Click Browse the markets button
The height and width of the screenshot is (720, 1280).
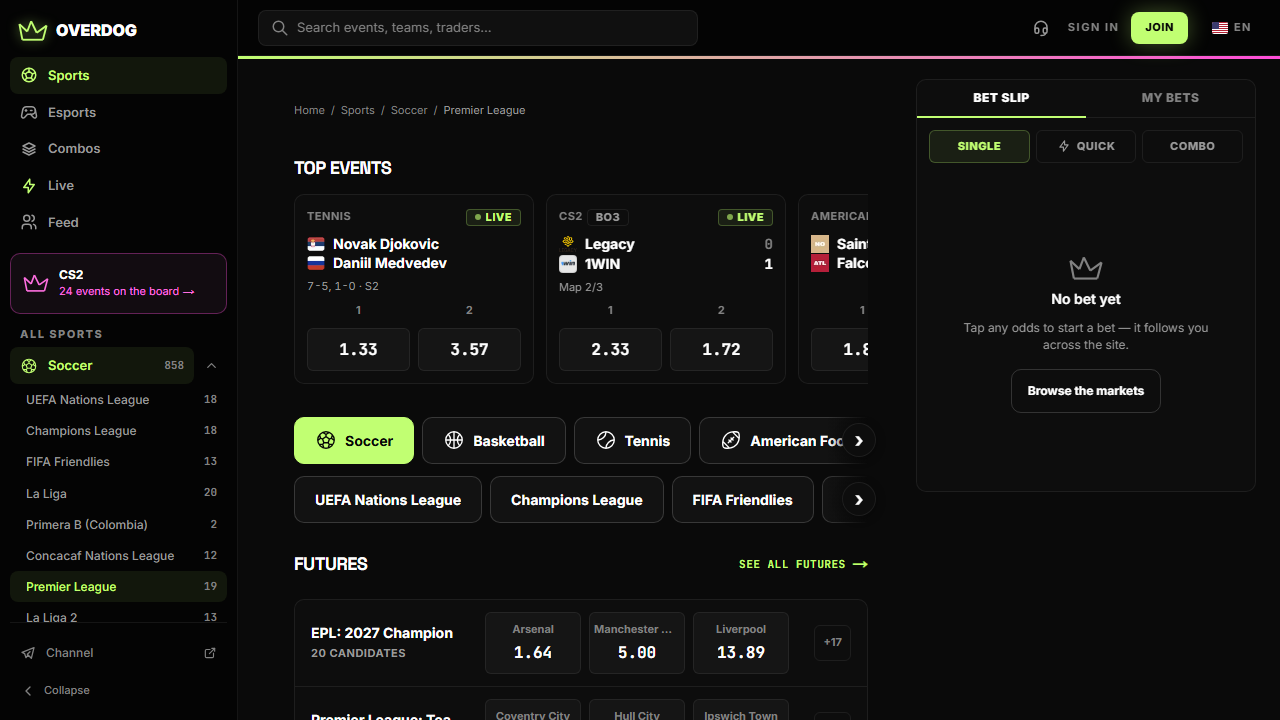1086,391
